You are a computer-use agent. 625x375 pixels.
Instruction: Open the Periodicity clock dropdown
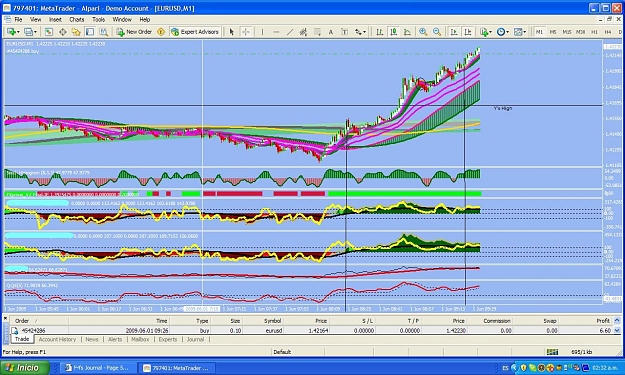(x=502, y=32)
